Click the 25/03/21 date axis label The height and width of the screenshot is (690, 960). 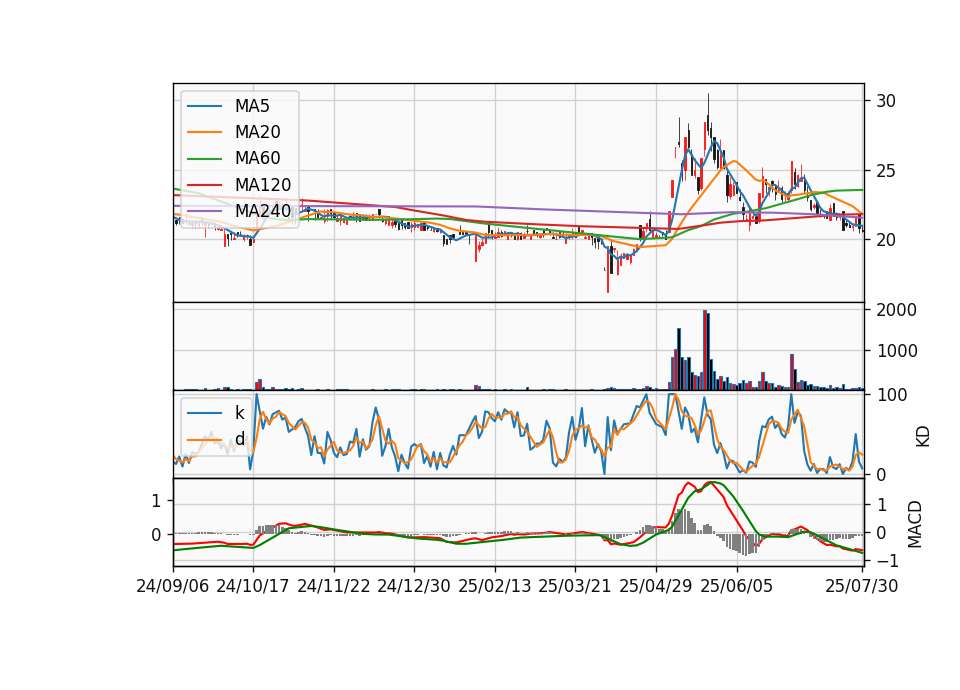point(575,586)
